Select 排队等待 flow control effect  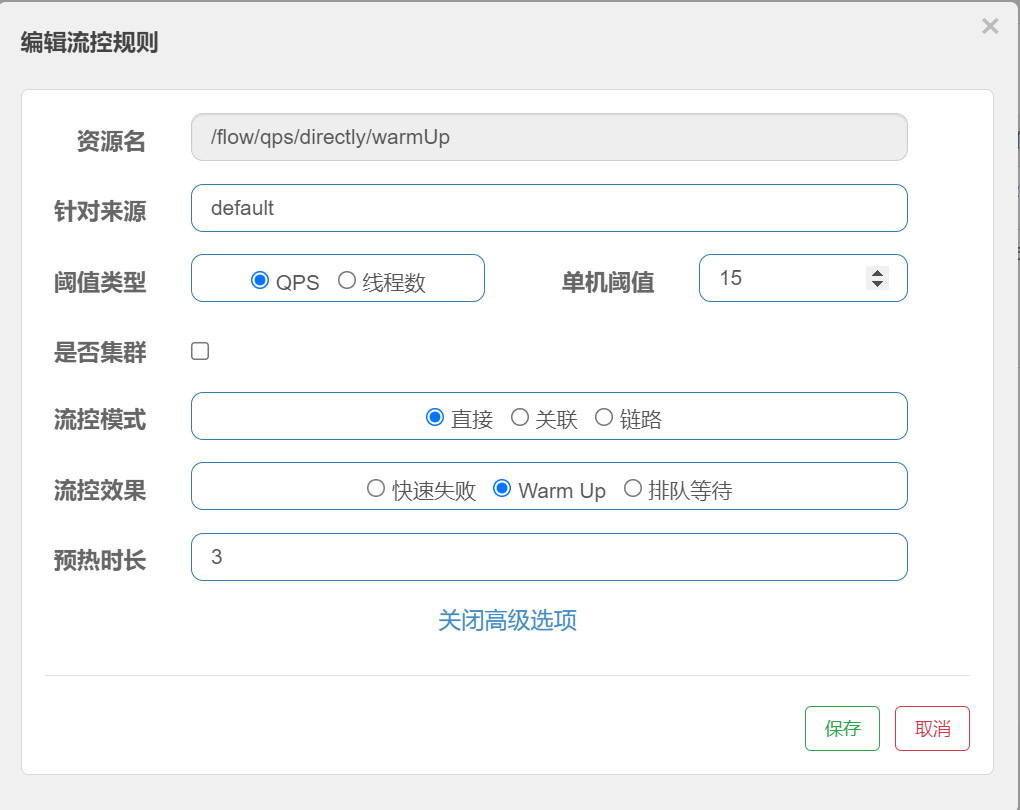pyautogui.click(x=632, y=488)
